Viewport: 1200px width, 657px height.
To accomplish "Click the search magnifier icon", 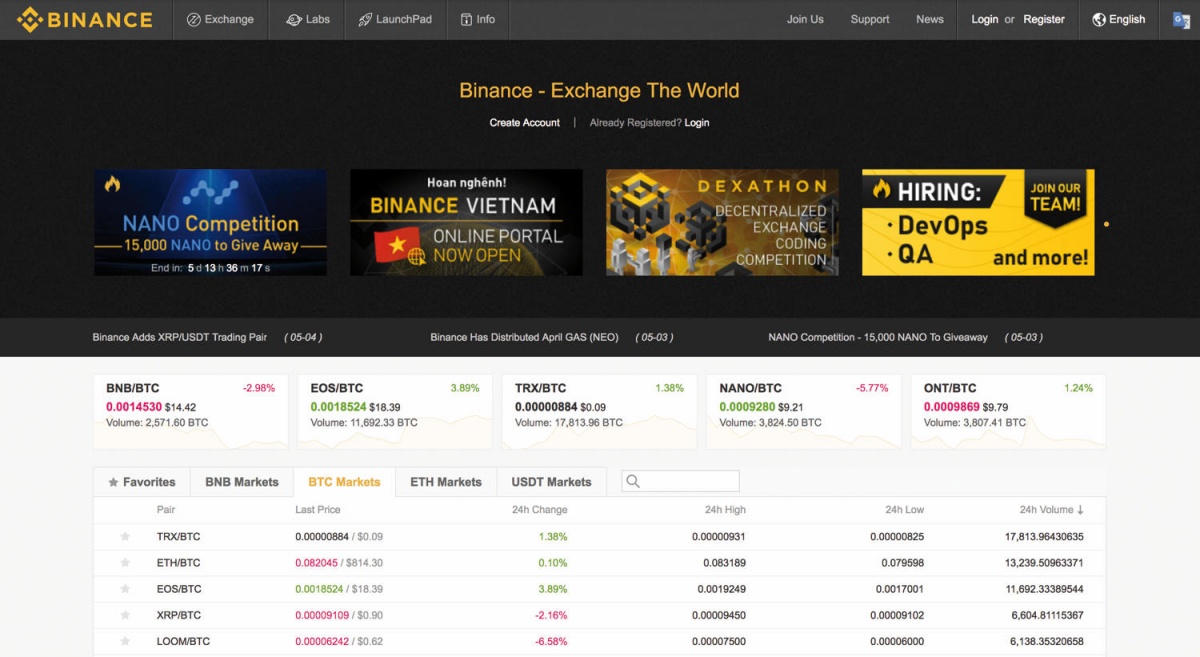I will click(x=633, y=481).
